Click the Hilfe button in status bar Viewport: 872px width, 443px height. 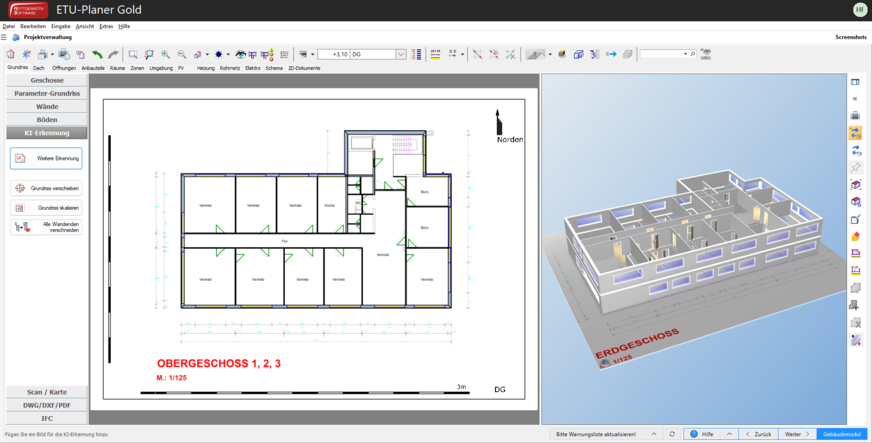pyautogui.click(x=702, y=434)
